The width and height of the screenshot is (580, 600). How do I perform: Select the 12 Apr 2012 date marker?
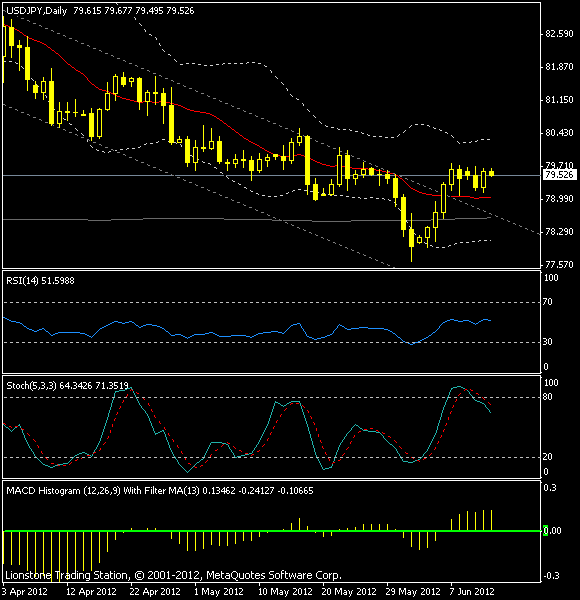click(x=91, y=592)
